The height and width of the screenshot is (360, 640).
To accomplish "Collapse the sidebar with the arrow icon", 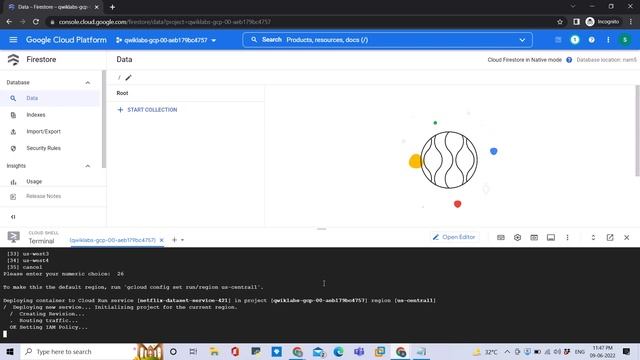I will 13,217.
